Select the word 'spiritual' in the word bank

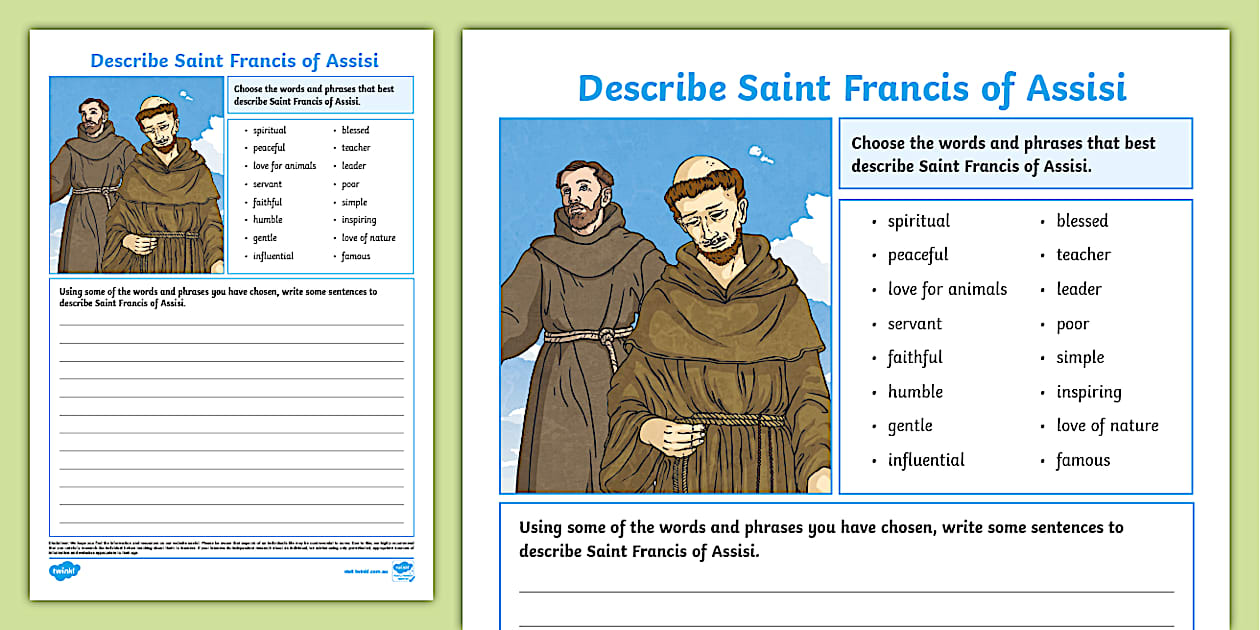917,220
